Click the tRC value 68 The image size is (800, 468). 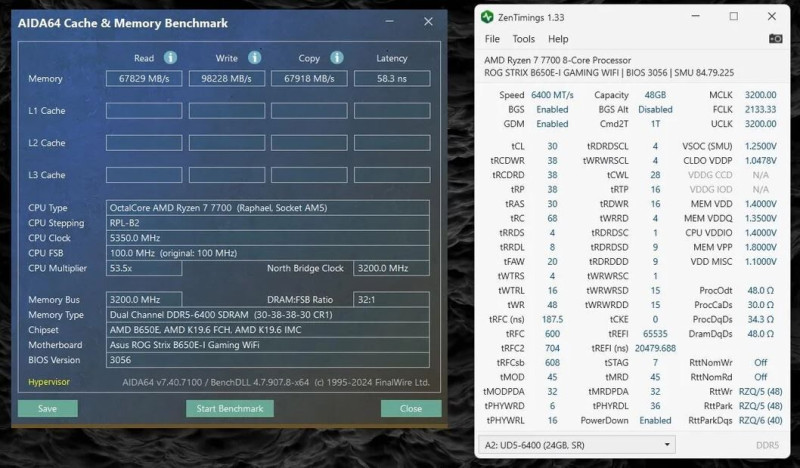coord(552,218)
